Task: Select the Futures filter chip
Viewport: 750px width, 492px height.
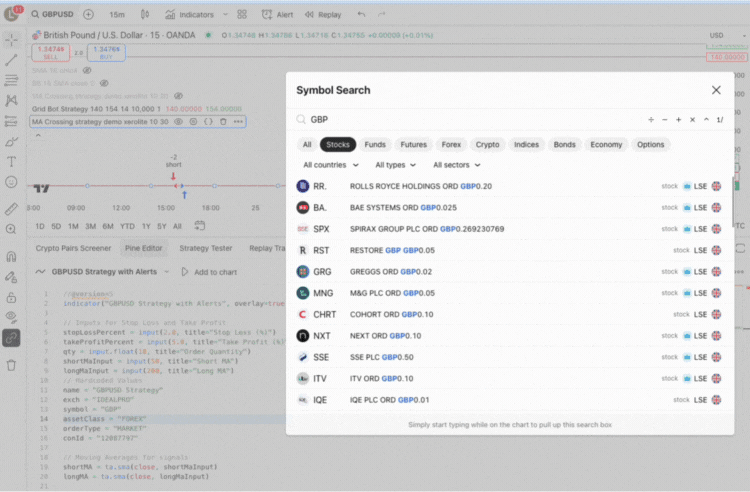Action: click(x=413, y=144)
